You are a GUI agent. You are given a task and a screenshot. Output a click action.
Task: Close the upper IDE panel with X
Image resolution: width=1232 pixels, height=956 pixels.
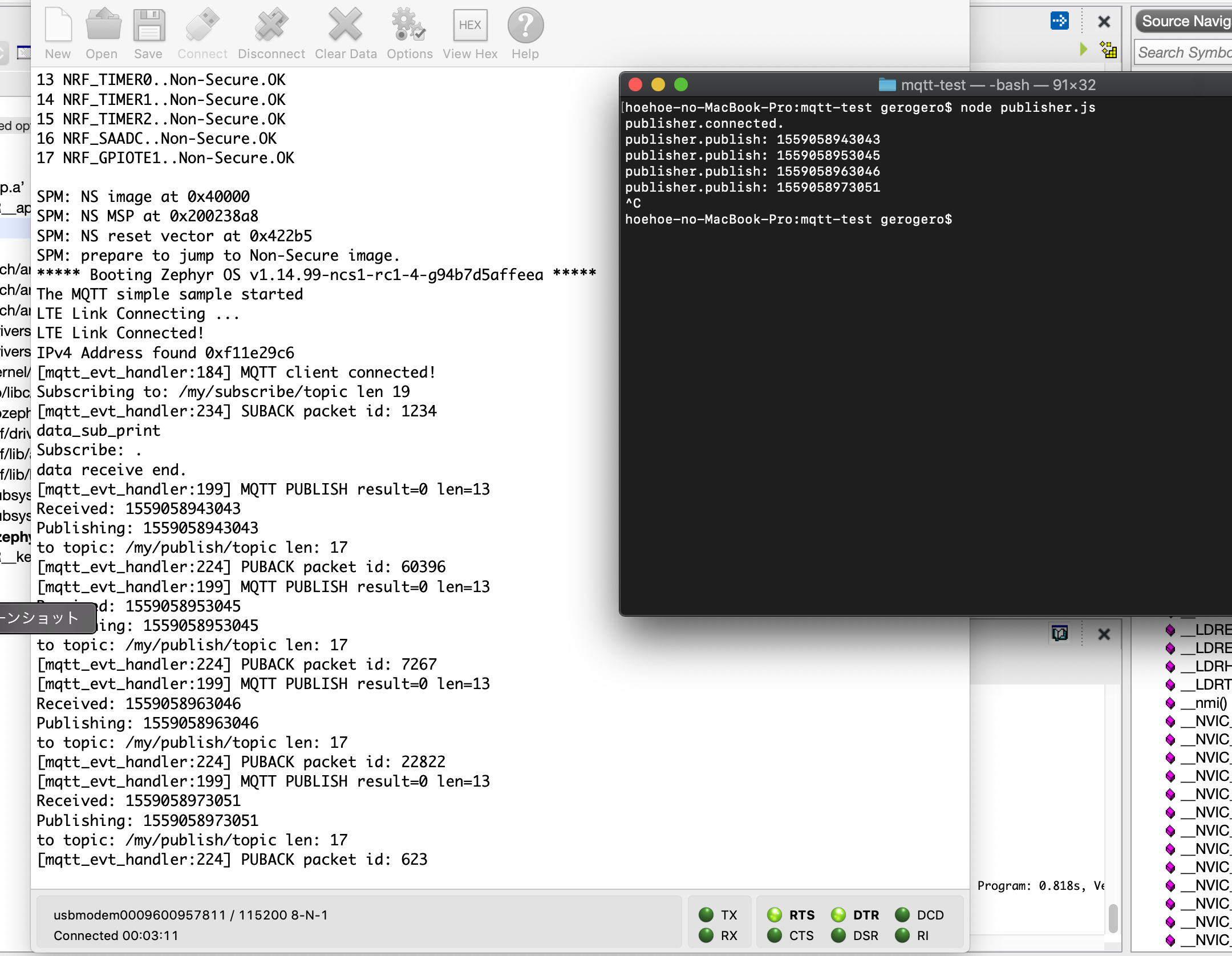1104,22
